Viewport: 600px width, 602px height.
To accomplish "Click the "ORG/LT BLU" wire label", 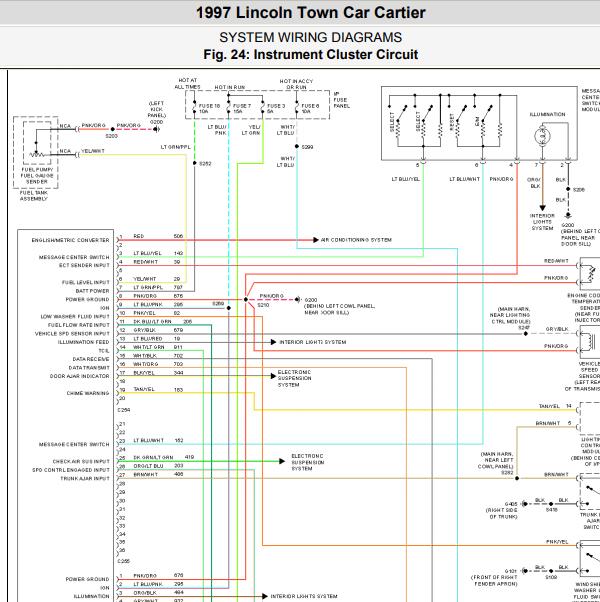I will pyautogui.click(x=148, y=466).
